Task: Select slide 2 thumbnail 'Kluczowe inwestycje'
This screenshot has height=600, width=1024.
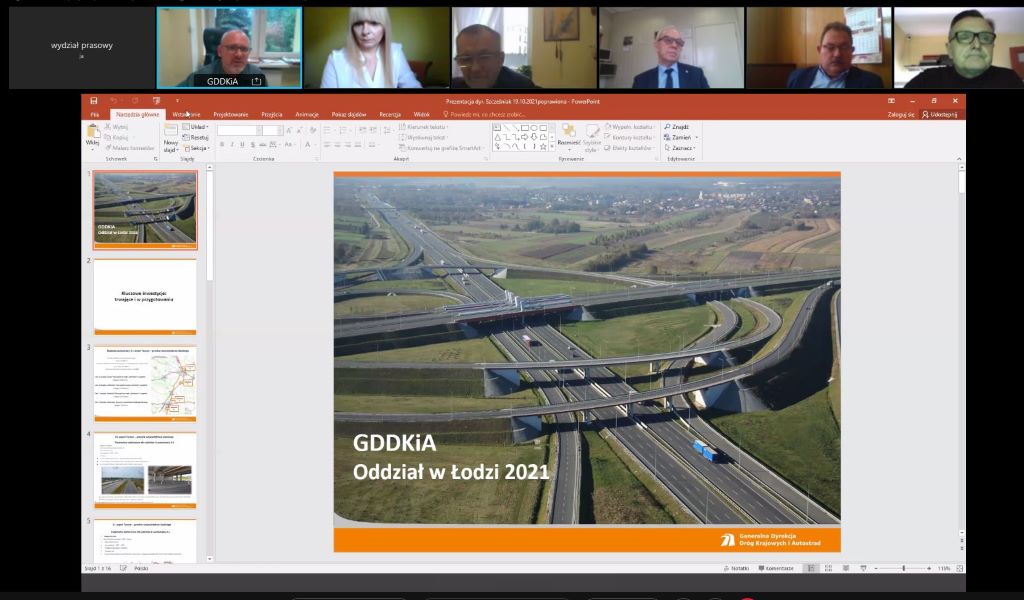Action: pos(145,296)
